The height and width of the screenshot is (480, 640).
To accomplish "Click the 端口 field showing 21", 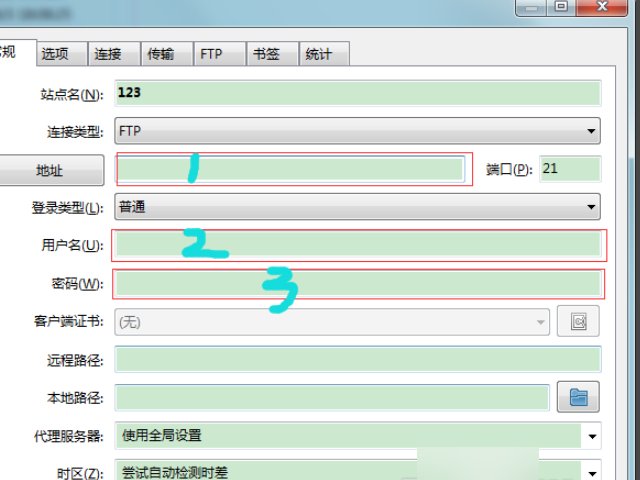I will pos(570,169).
